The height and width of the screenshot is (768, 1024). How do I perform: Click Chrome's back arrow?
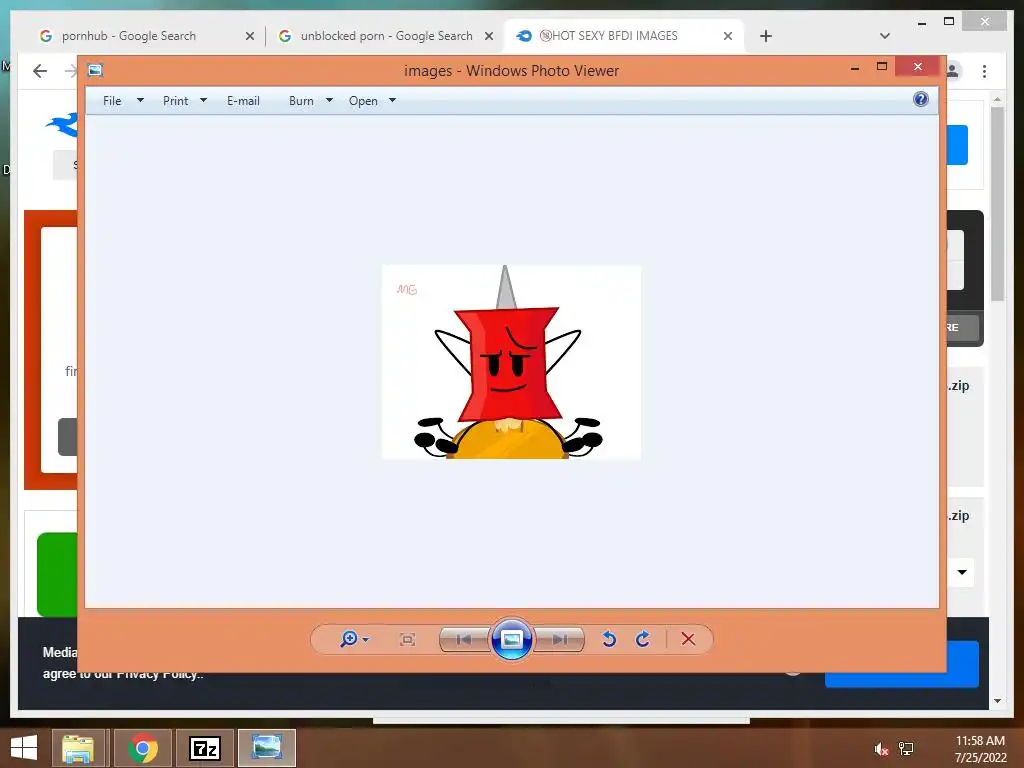pyautogui.click(x=40, y=71)
